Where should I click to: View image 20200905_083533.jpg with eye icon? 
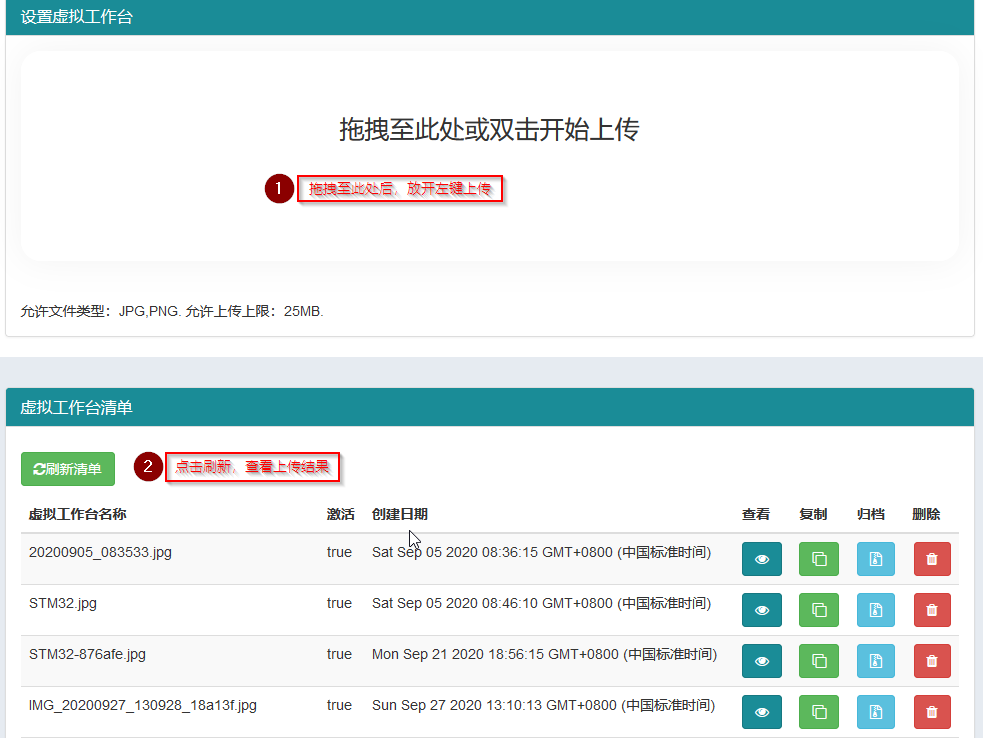point(761,559)
